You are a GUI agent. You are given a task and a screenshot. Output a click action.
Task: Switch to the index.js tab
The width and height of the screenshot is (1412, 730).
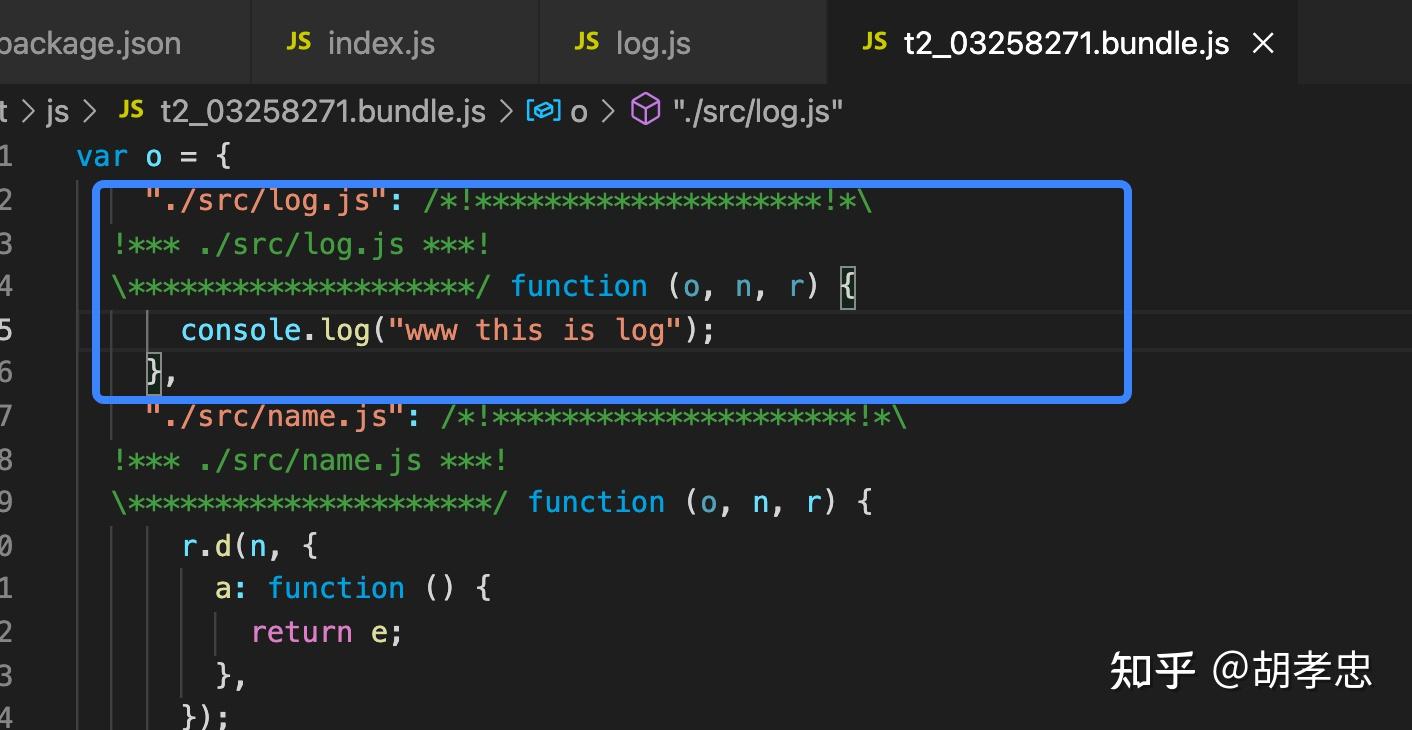tap(380, 42)
